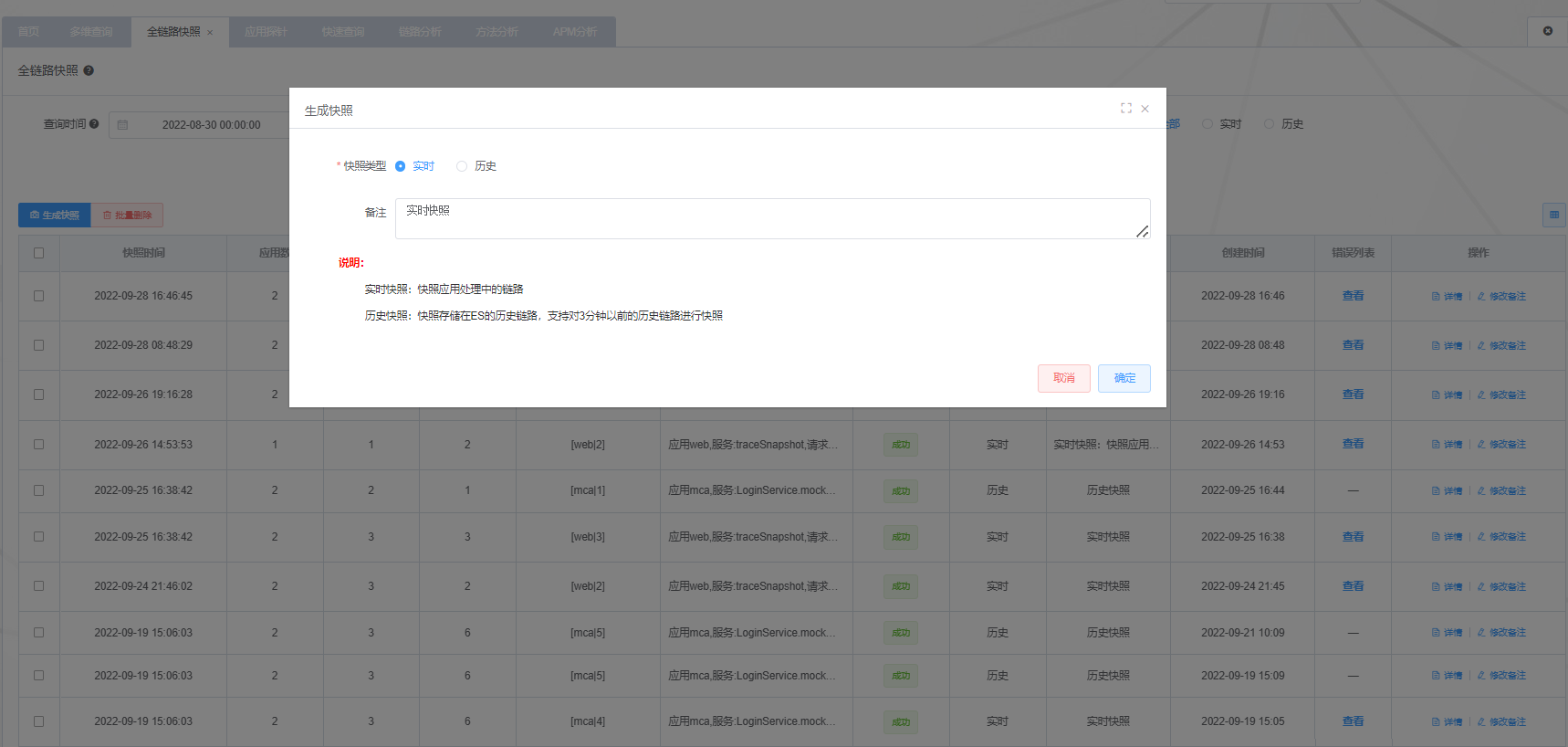Check row 2022-09-24 21:46:02 checkbox
The image size is (1568, 747).
[x=38, y=586]
